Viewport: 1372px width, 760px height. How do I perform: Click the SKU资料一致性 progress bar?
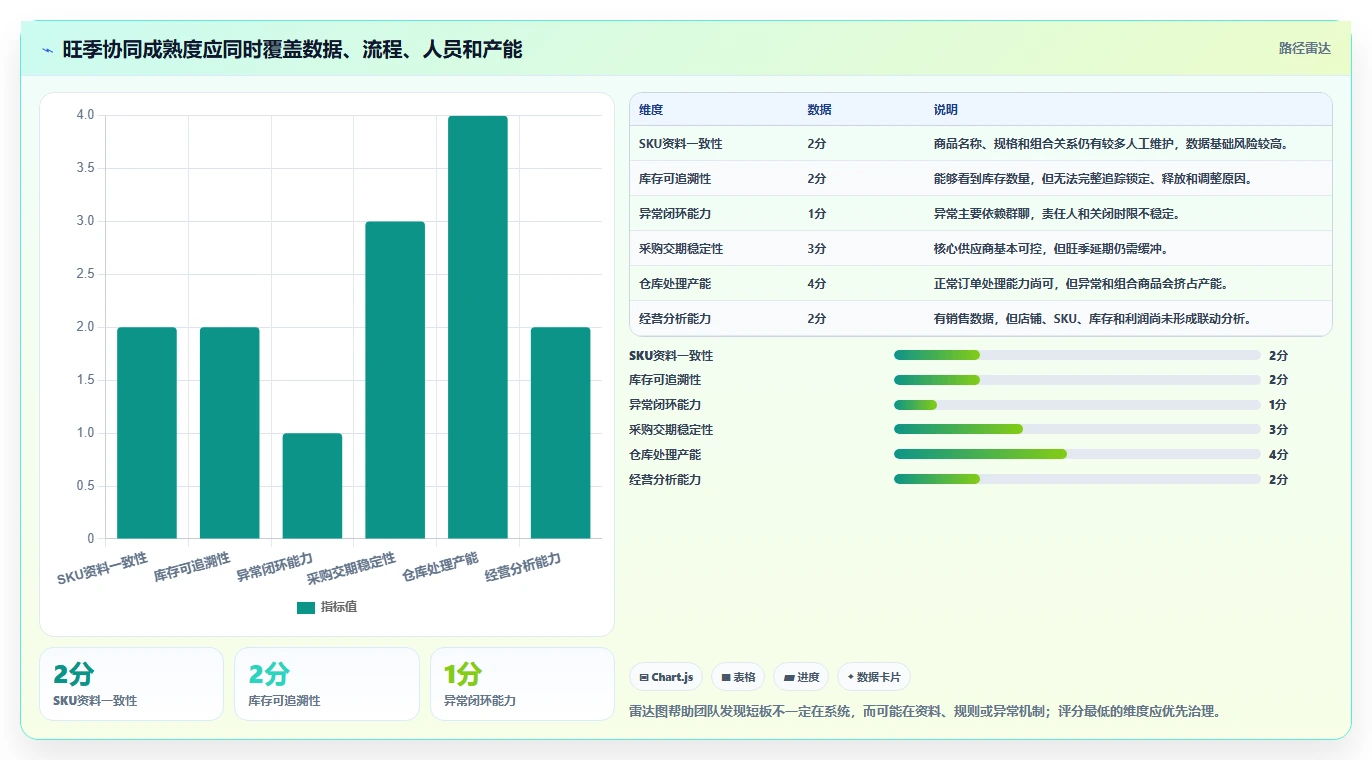point(1077,355)
